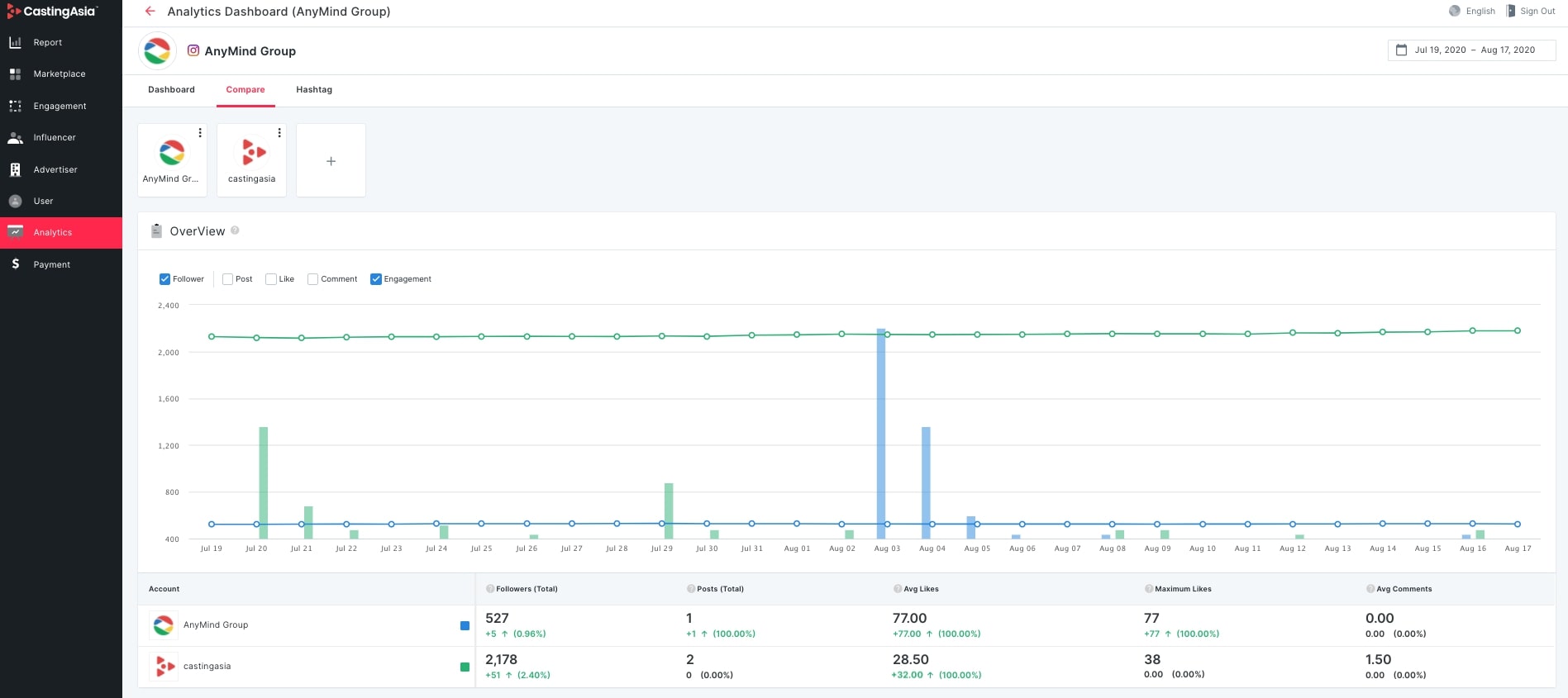Open the Advertiser building icon
Viewport: 1568px width, 698px height.
coord(15,169)
